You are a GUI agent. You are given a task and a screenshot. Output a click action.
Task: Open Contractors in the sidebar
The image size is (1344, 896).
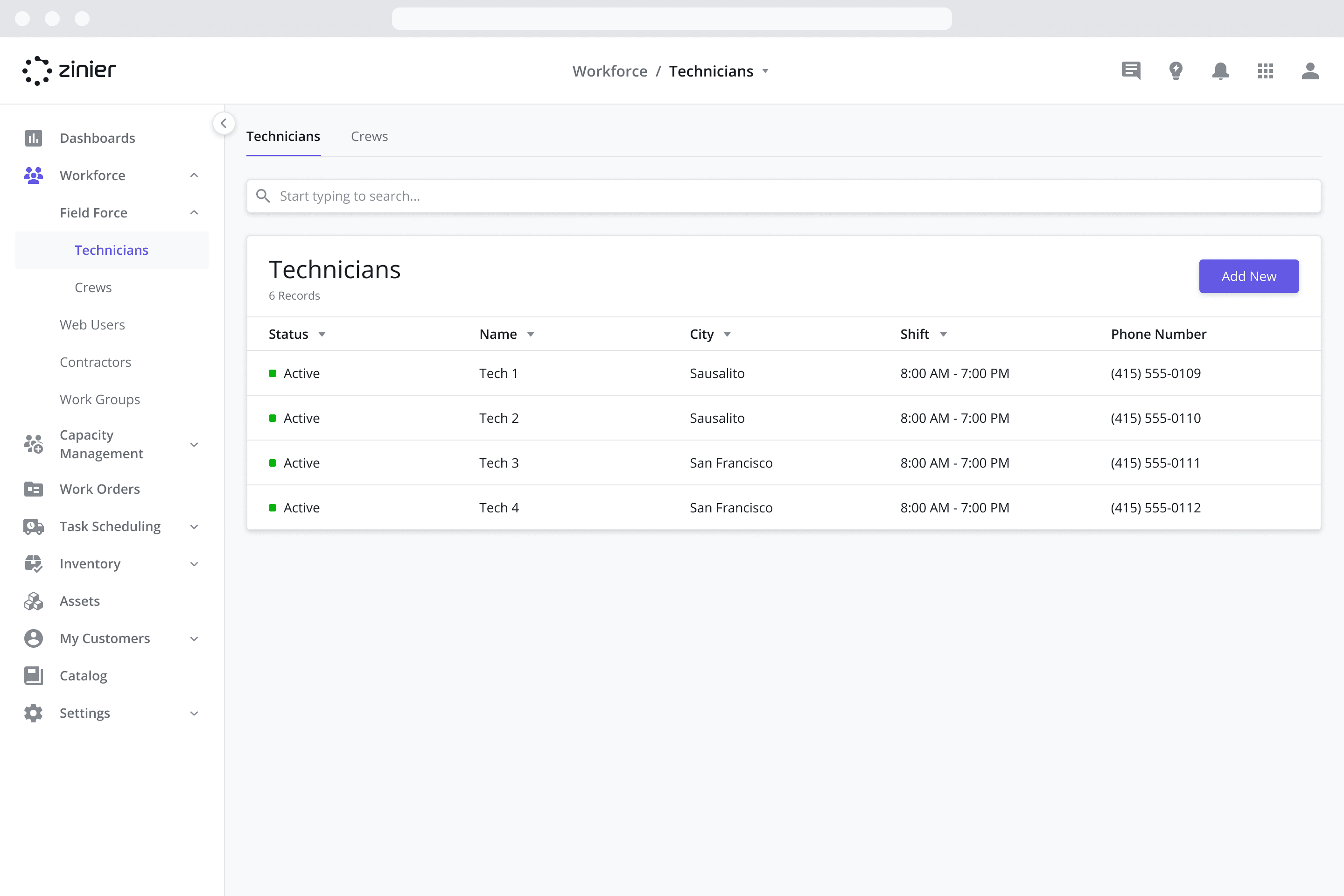[95, 362]
